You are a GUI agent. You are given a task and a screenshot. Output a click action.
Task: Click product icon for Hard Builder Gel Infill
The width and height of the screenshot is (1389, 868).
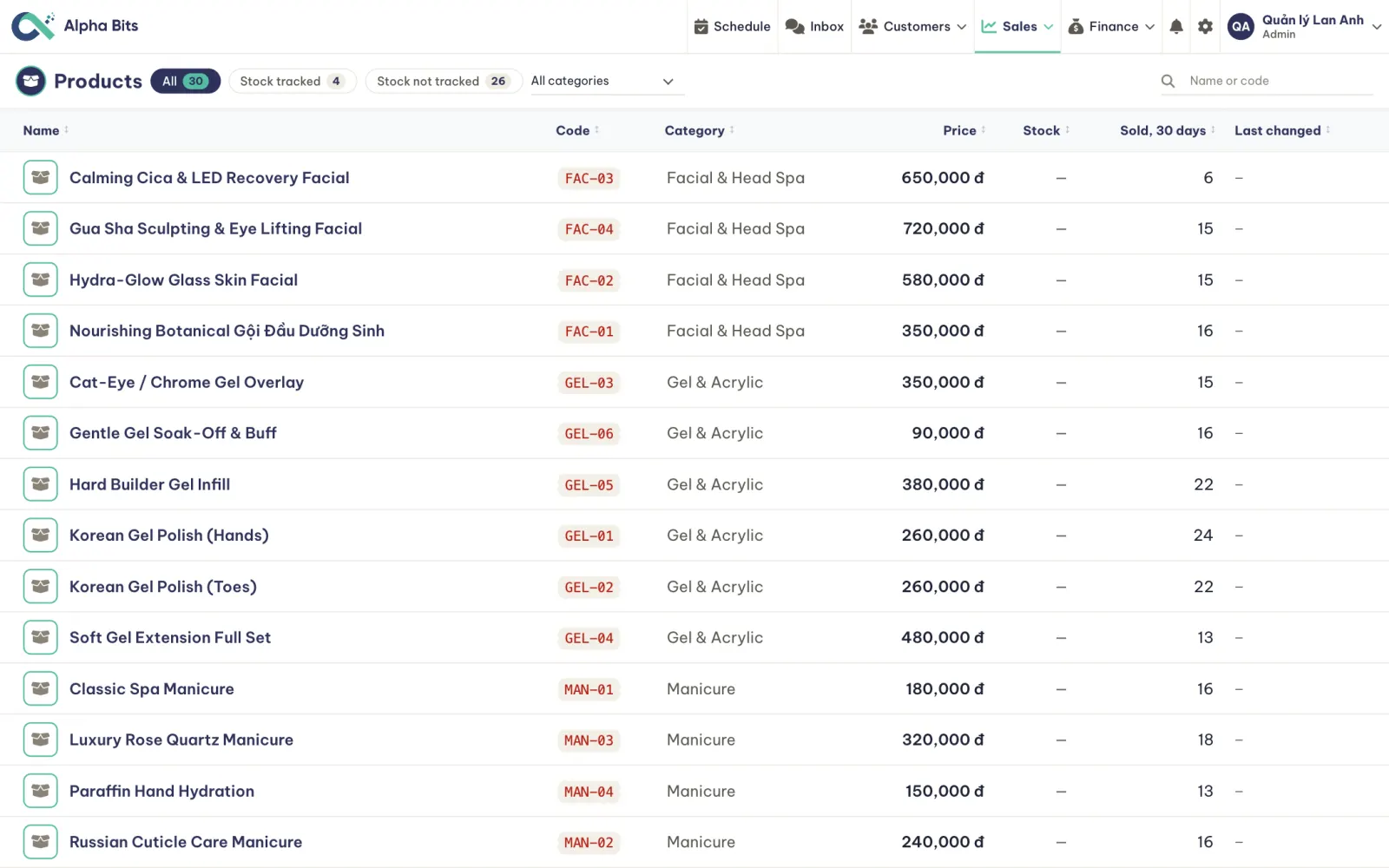coord(40,484)
